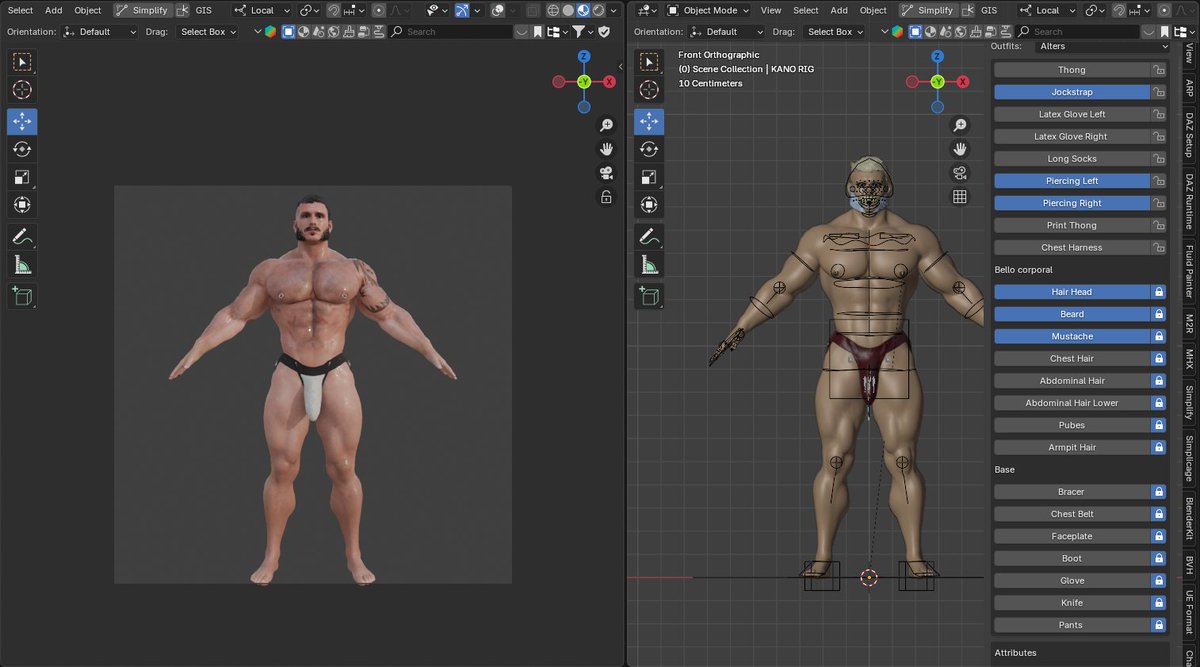Toggle camera view in left viewport
Viewport: 1200px width, 667px height.
(x=606, y=173)
